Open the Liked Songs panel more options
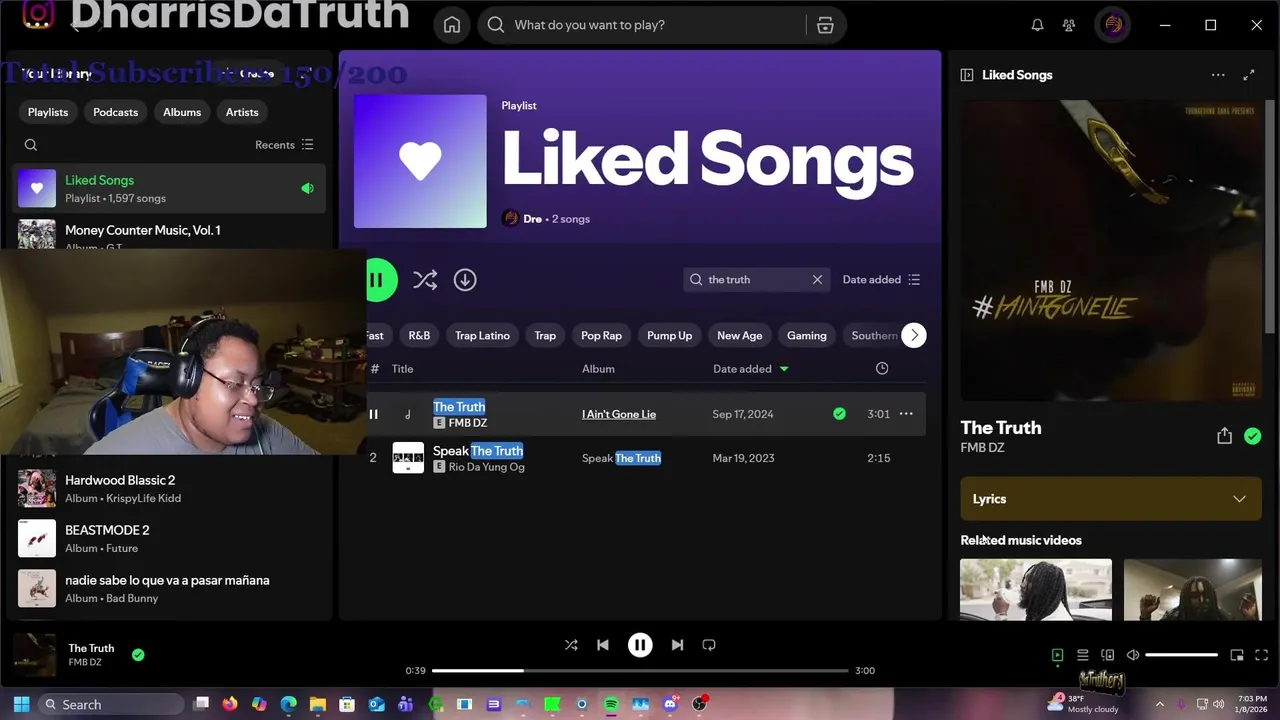 coord(1218,75)
